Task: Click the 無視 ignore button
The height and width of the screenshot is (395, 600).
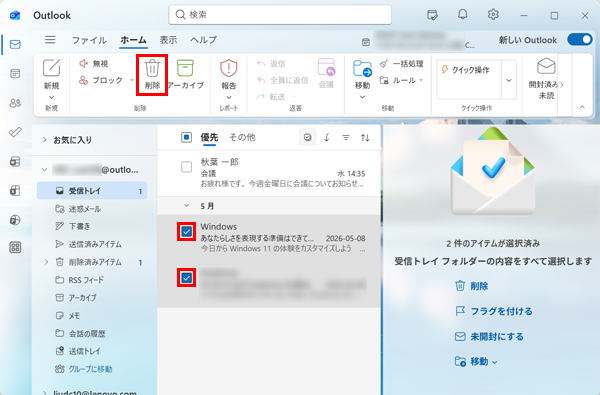Action: click(93, 64)
